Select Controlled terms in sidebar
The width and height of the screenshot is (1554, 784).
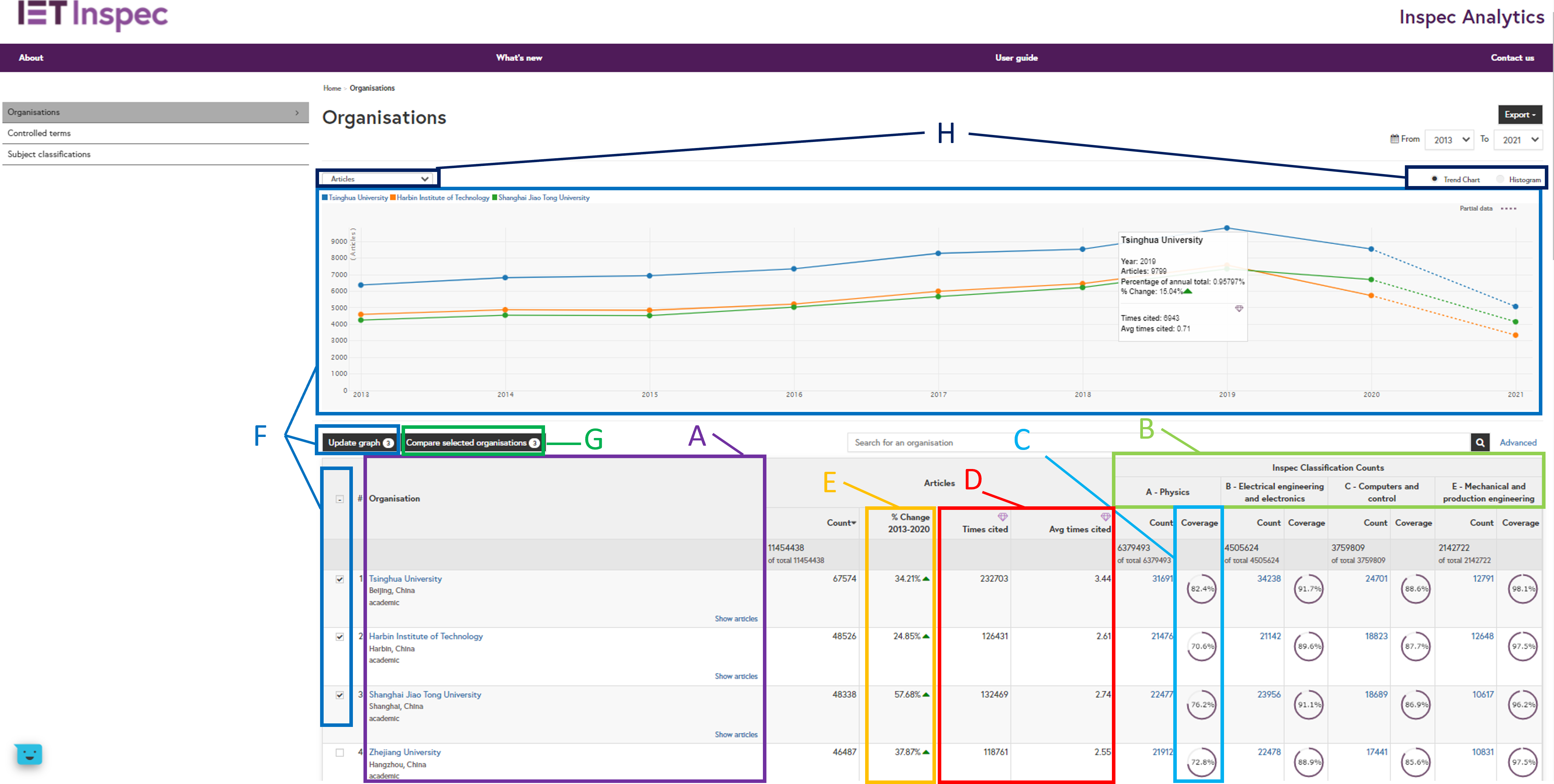coord(39,133)
